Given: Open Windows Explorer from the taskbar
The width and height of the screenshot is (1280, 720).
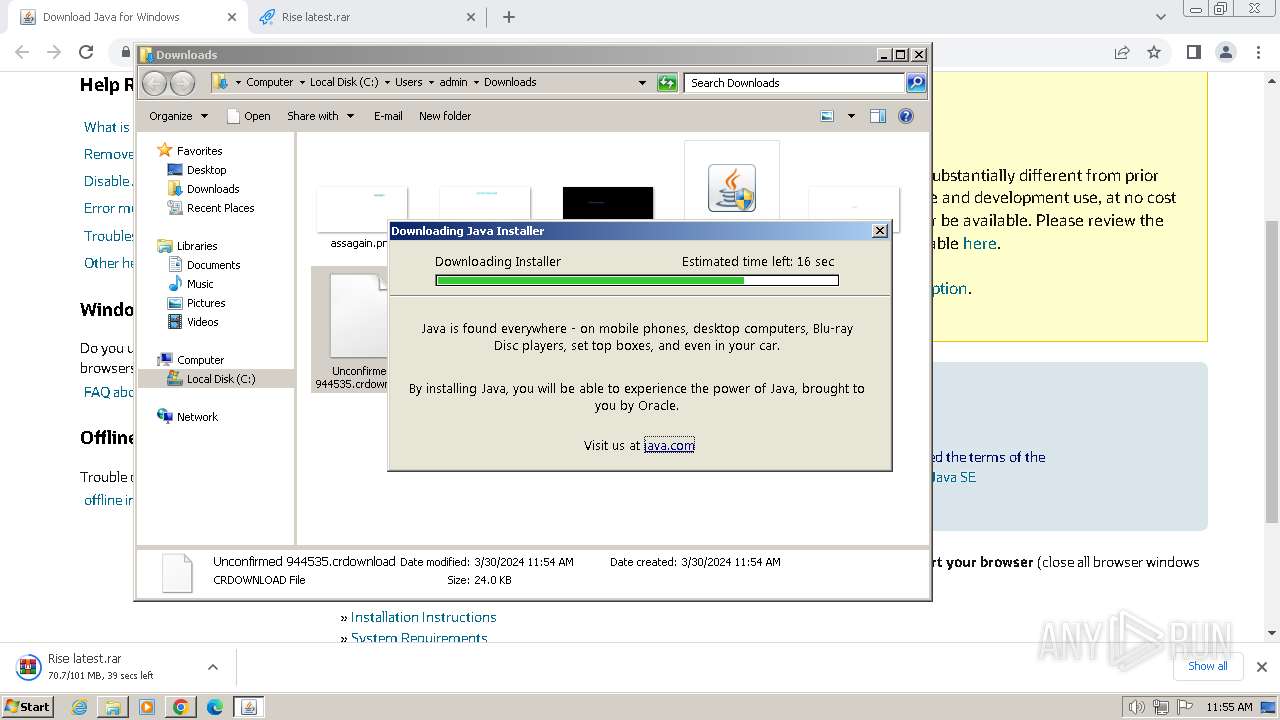Looking at the screenshot, I should (x=113, y=707).
